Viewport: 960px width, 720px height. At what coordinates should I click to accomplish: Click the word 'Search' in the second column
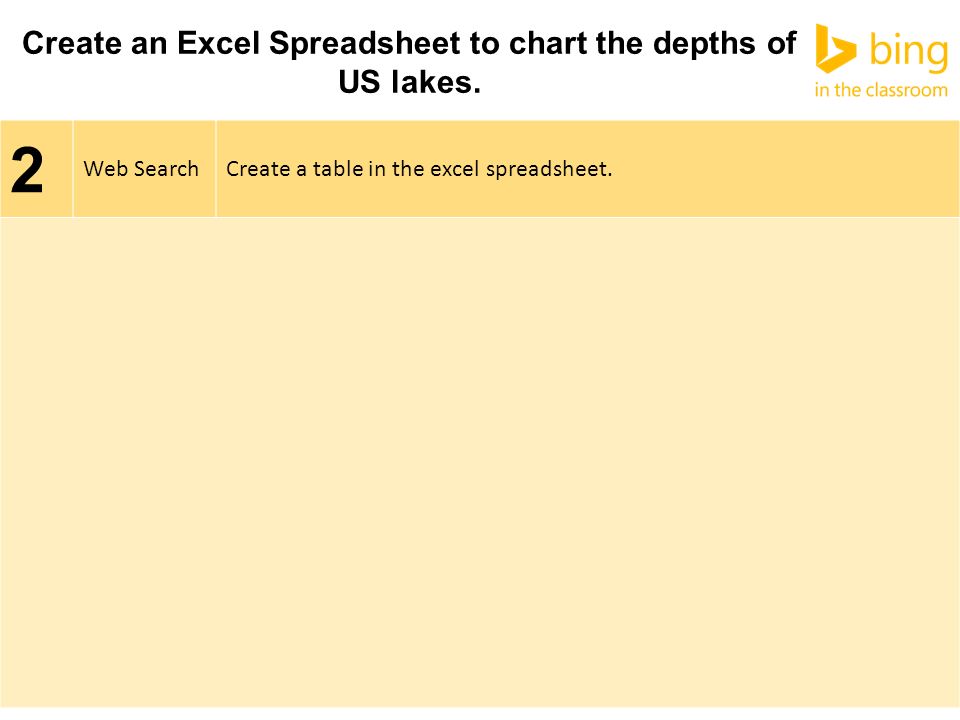(167, 169)
